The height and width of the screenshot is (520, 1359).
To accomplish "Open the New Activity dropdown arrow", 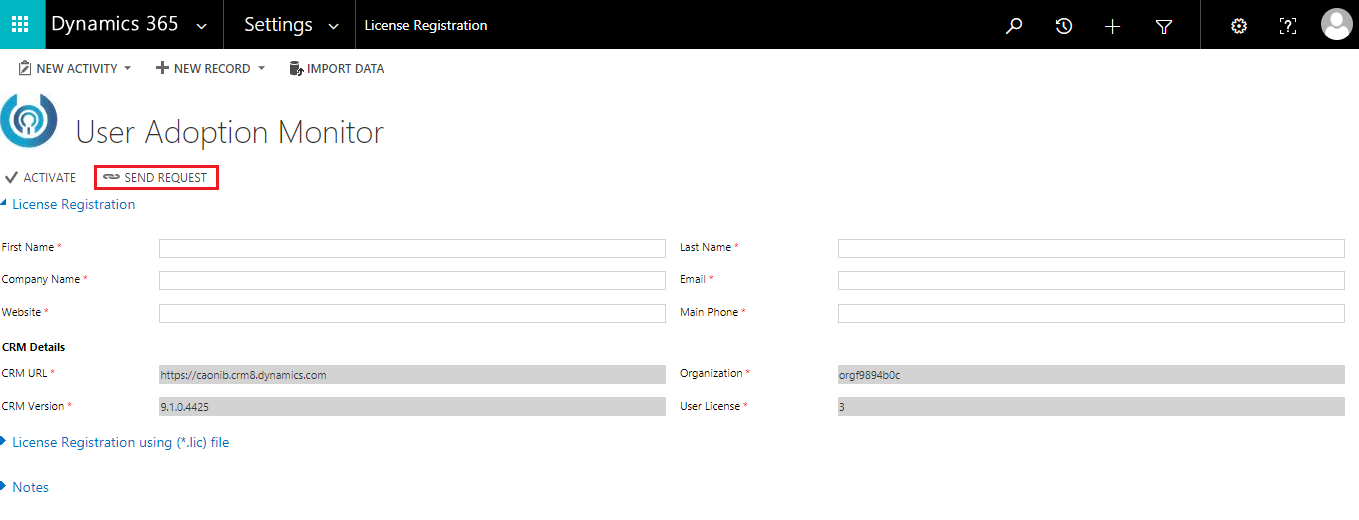I will [x=127, y=69].
